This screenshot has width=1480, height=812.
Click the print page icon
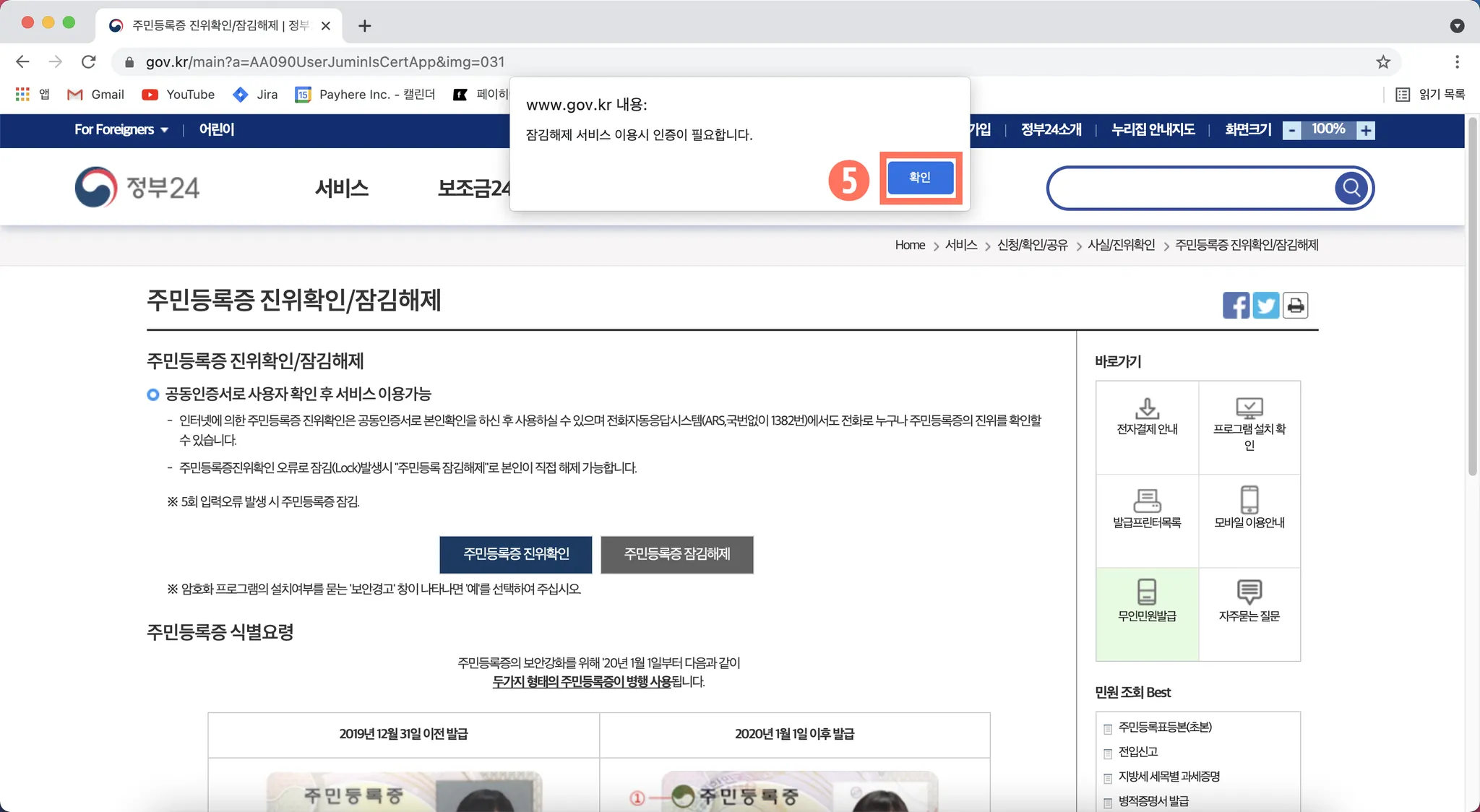(1296, 306)
